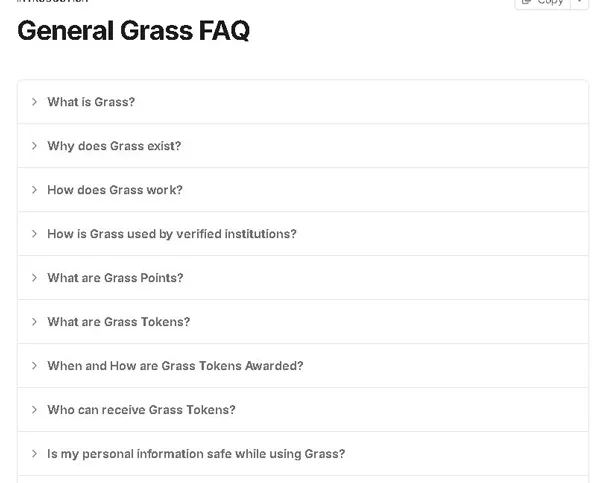Click the chevron beside Why does Grass exist?
600x483 pixels.
pos(34,146)
